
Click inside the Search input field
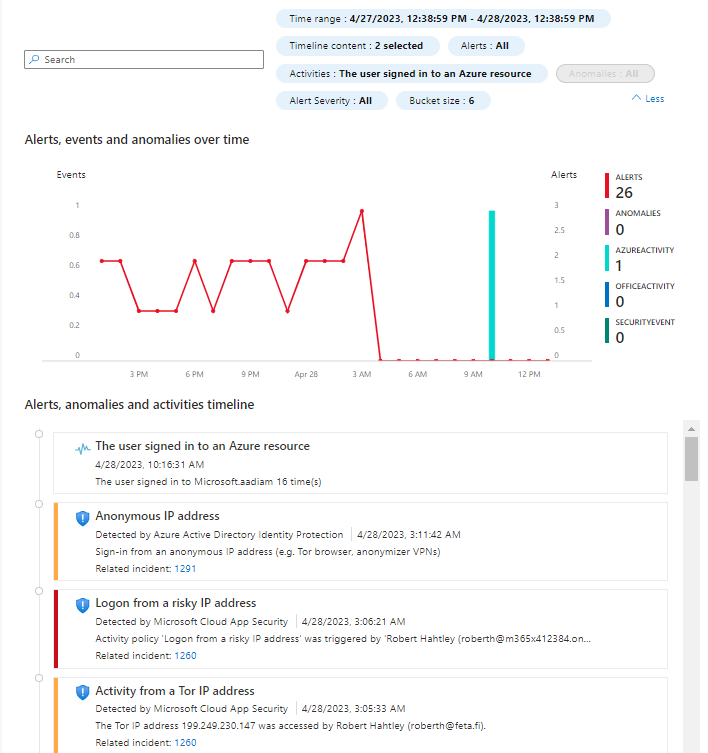(150, 60)
